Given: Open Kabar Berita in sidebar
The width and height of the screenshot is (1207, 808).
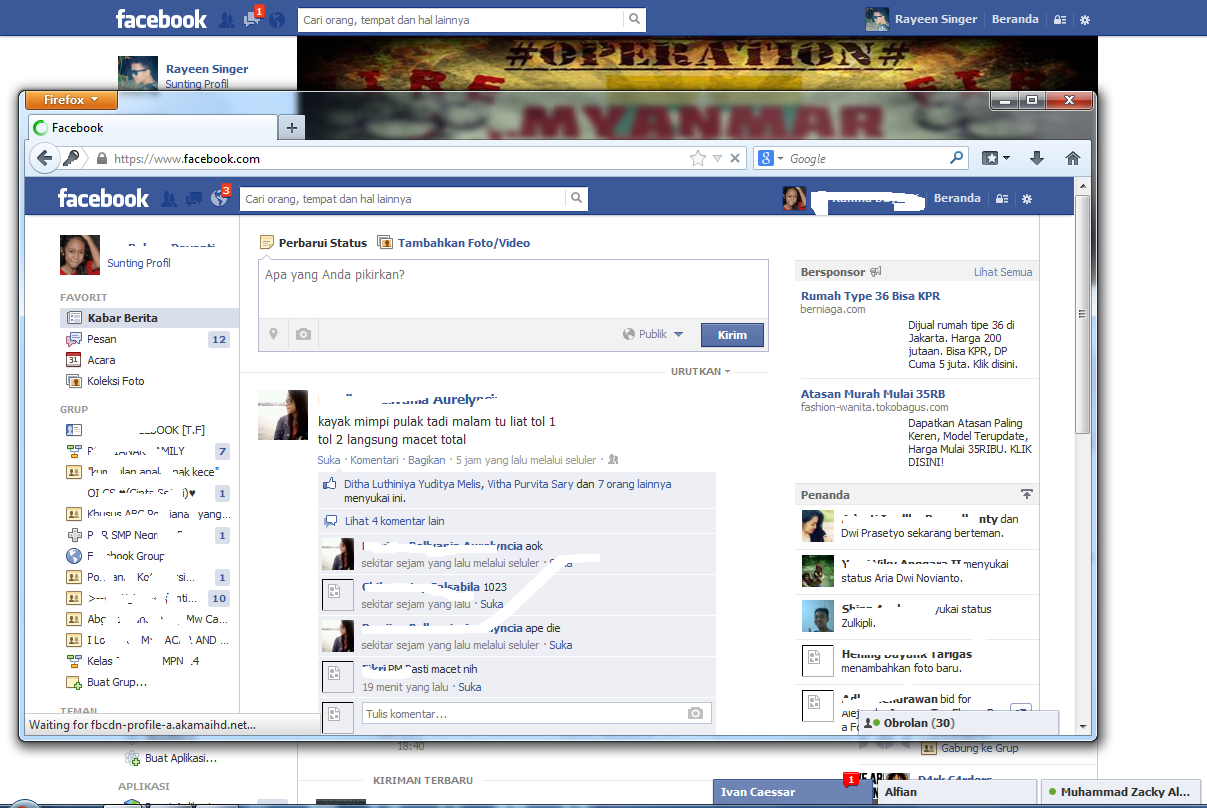Looking at the screenshot, I should (149, 318).
